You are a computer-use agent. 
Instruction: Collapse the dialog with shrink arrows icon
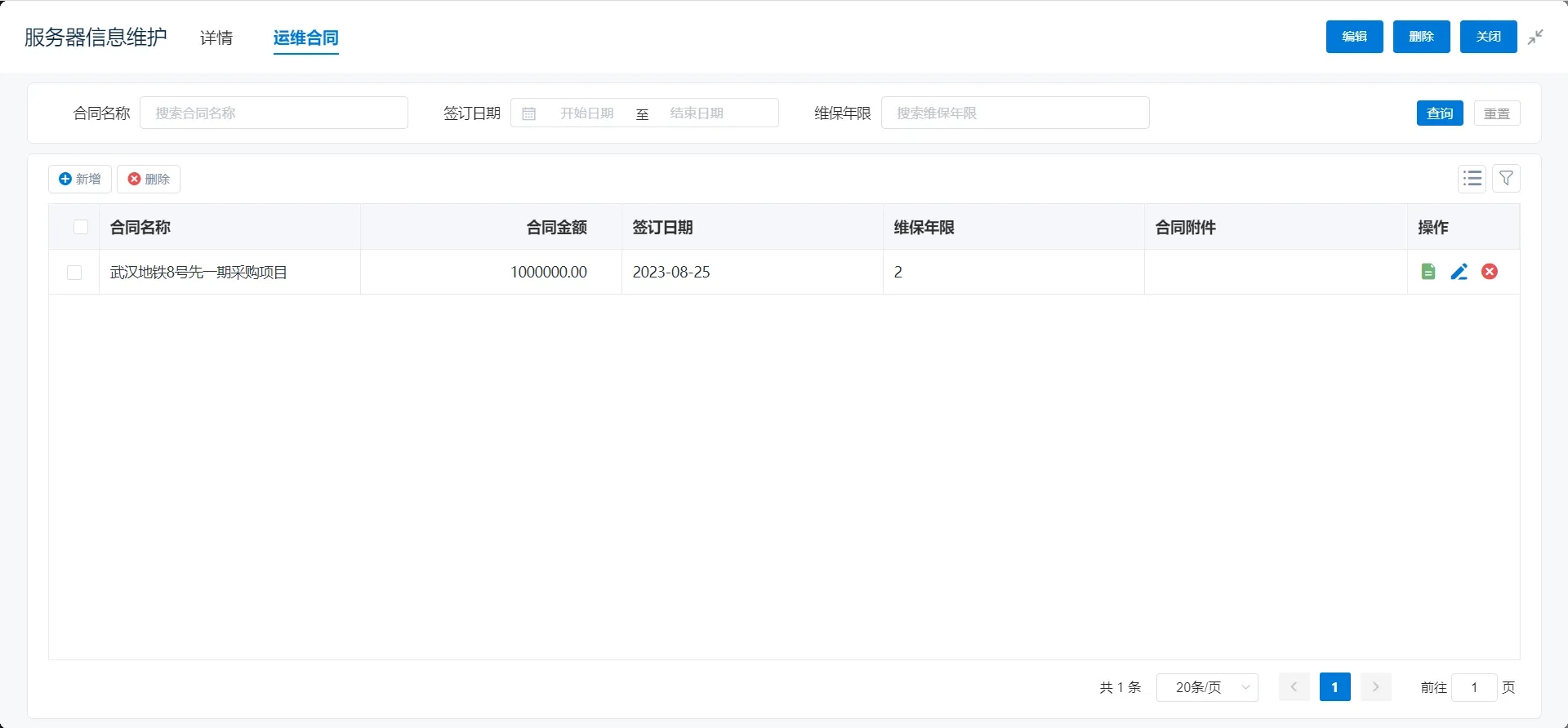tap(1535, 37)
